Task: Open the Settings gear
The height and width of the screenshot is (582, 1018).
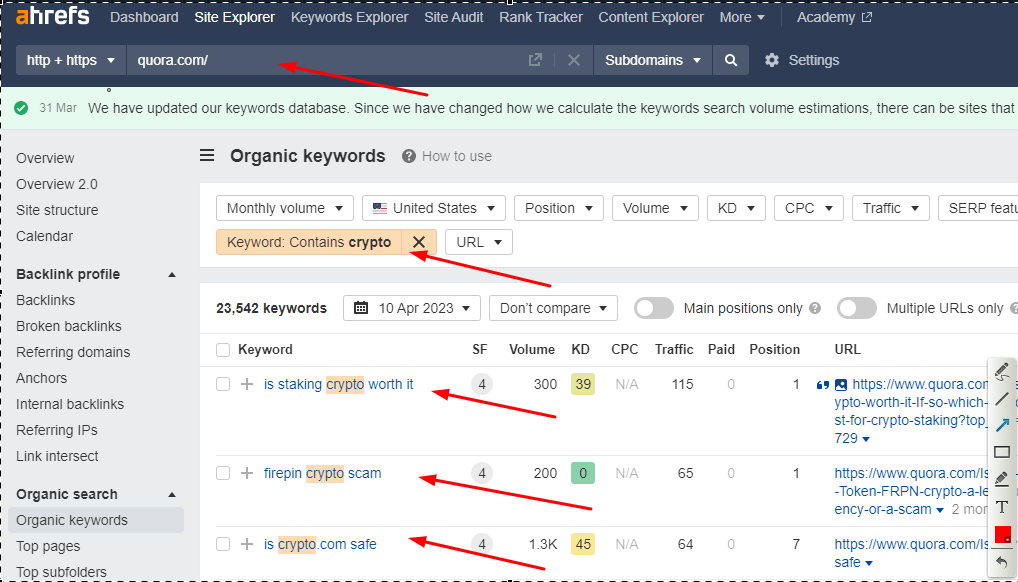Action: point(771,60)
